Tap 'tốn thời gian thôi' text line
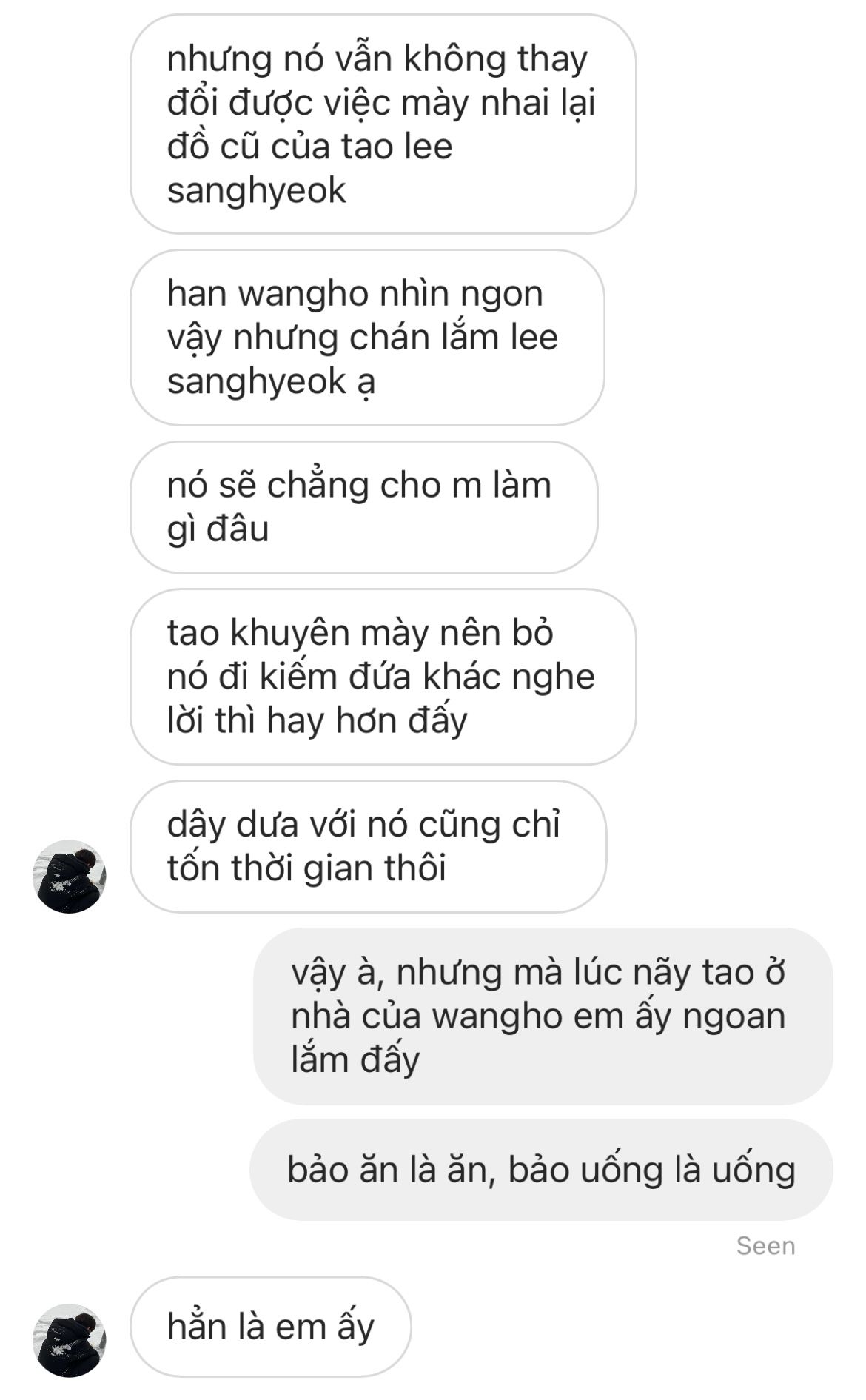 click(306, 868)
